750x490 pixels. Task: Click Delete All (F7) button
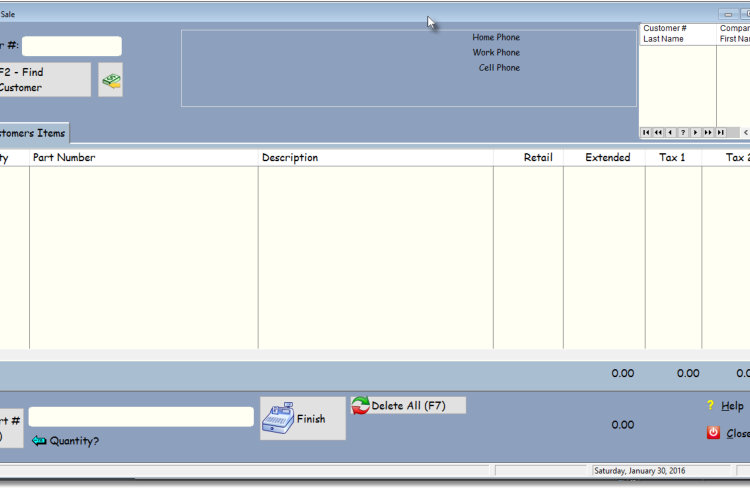[x=408, y=405]
